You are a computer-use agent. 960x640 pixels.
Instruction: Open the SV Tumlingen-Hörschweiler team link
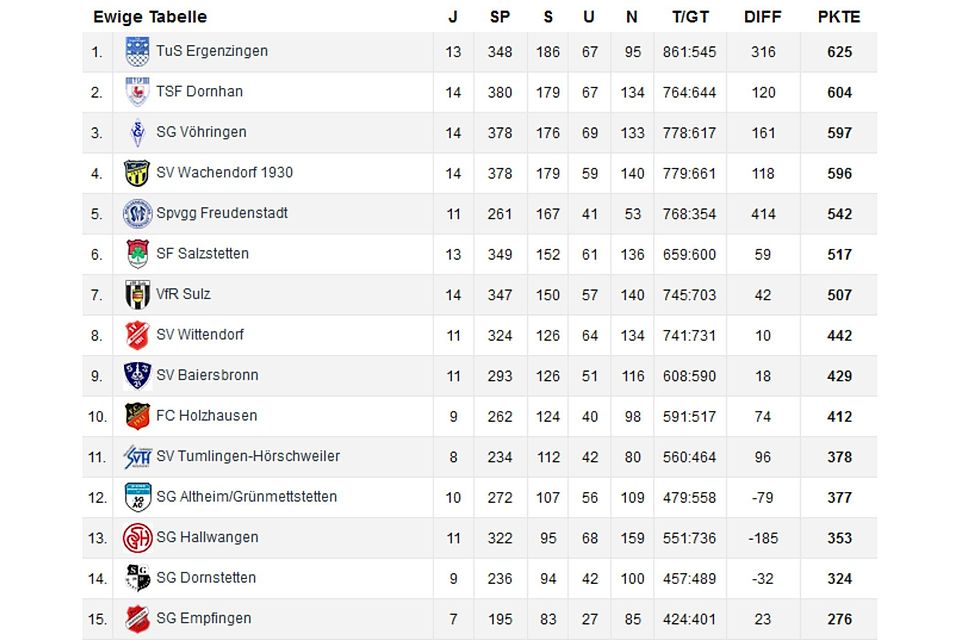click(247, 456)
